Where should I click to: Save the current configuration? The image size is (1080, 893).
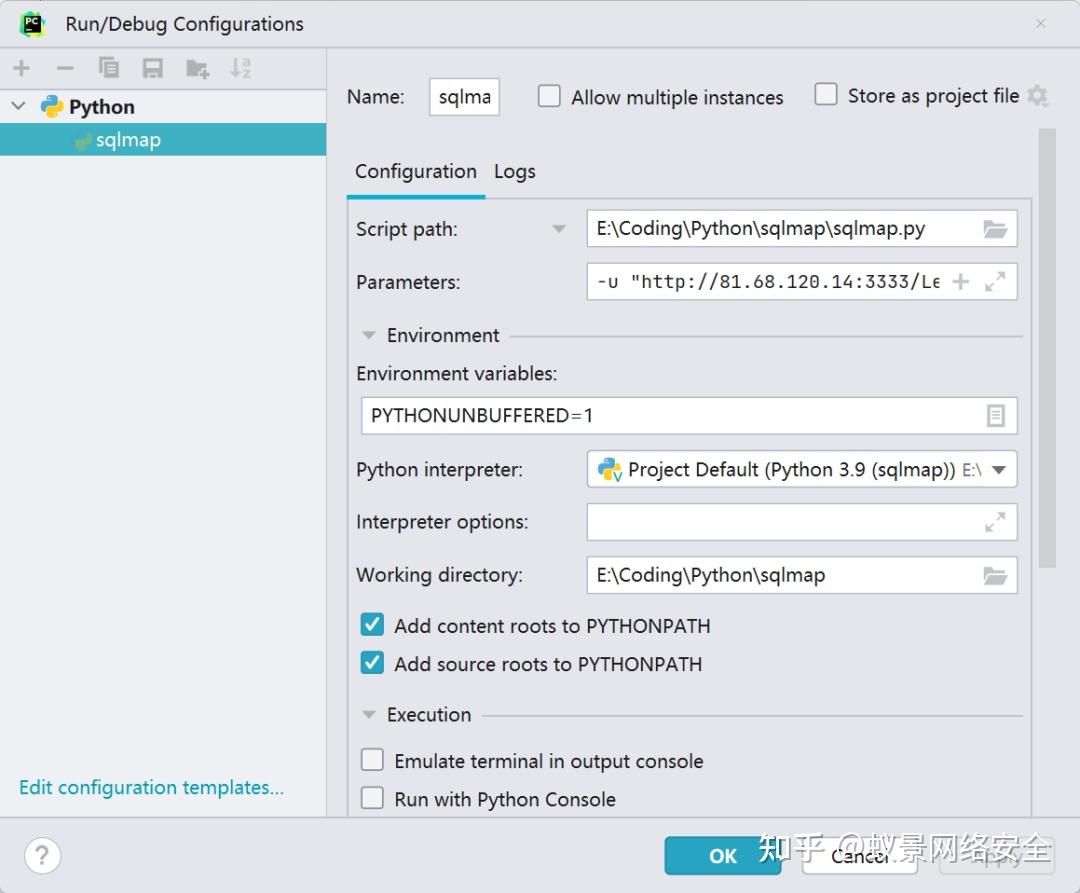tap(152, 68)
